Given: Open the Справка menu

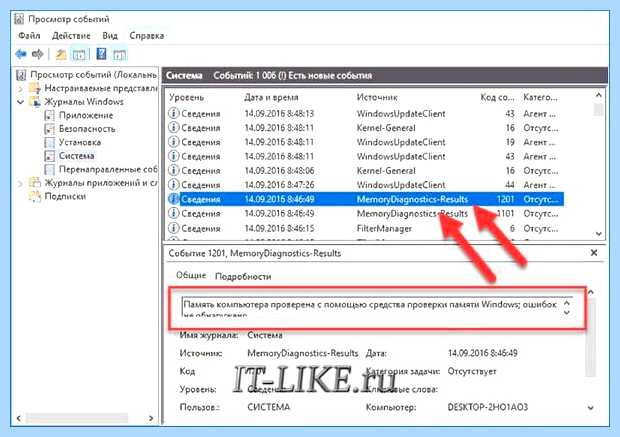Looking at the screenshot, I should pyautogui.click(x=147, y=36).
